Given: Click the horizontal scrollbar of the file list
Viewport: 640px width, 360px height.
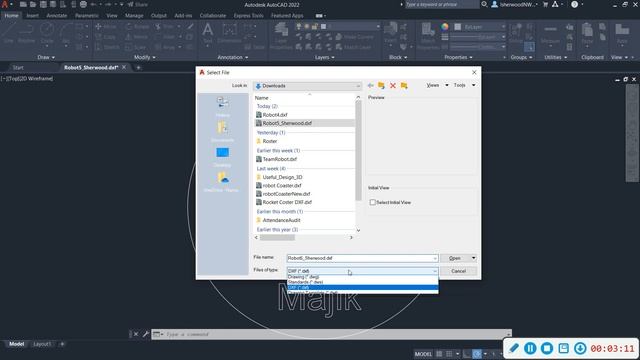Looking at the screenshot, I should (277, 238).
